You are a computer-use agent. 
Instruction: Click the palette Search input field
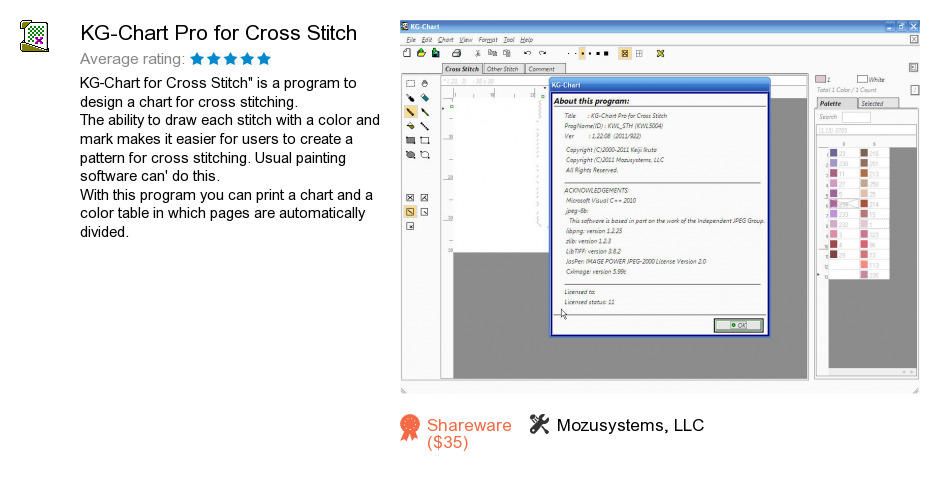(856, 117)
